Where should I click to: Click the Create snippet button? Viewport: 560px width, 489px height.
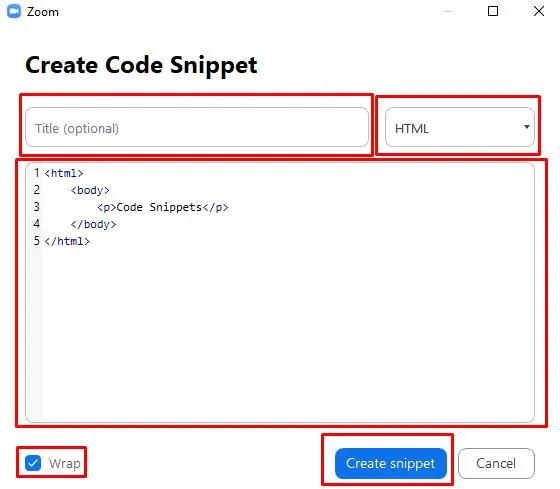[390, 463]
